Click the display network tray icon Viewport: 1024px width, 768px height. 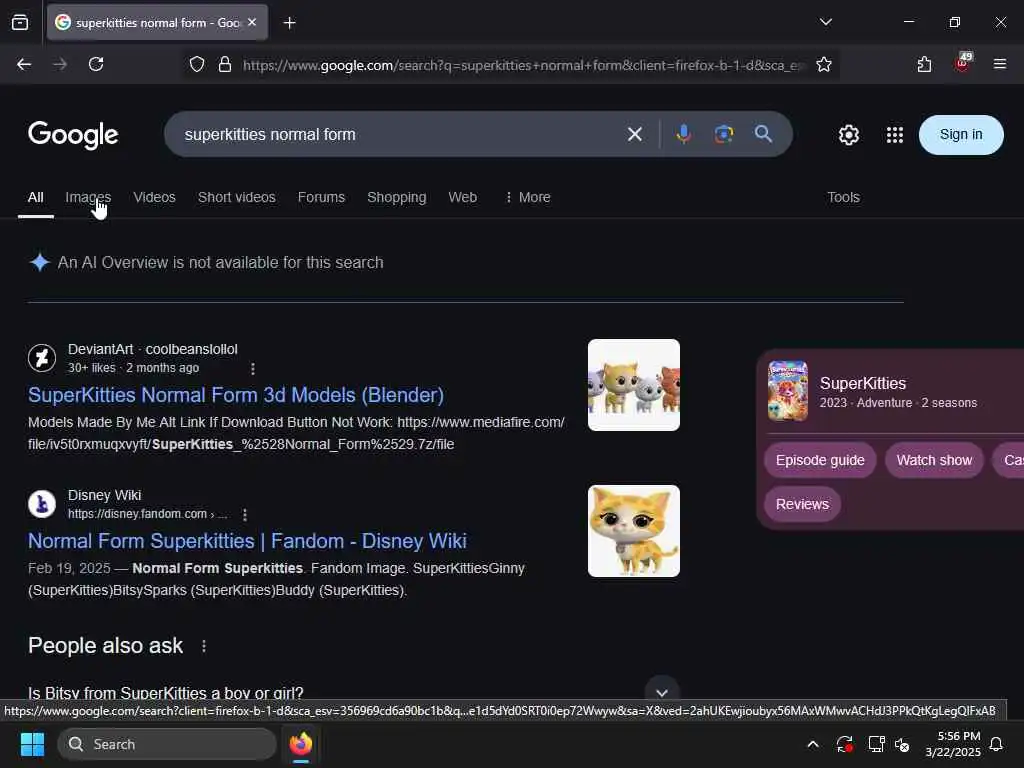[x=876, y=744]
